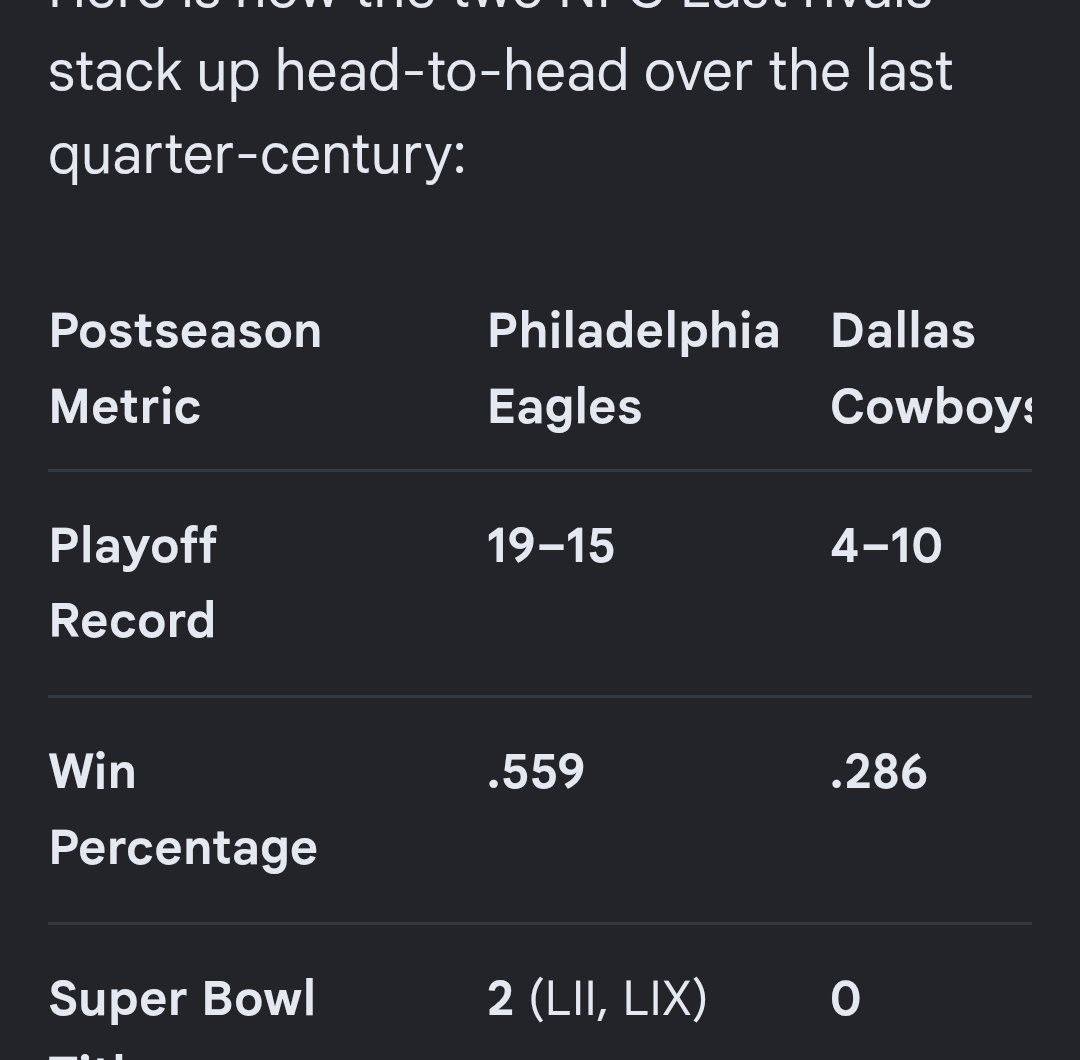Click the Win Percentage row label
1080x1060 pixels.
pyautogui.click(x=183, y=809)
